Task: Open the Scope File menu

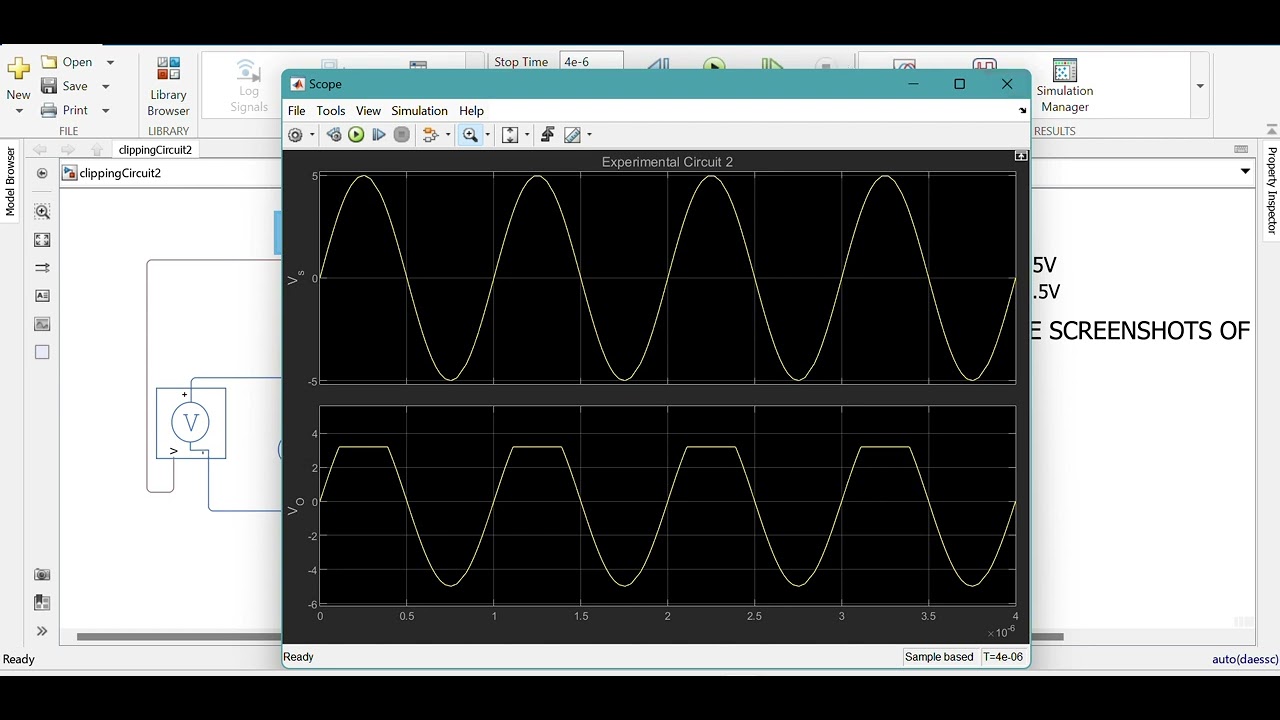Action: pyautogui.click(x=297, y=111)
